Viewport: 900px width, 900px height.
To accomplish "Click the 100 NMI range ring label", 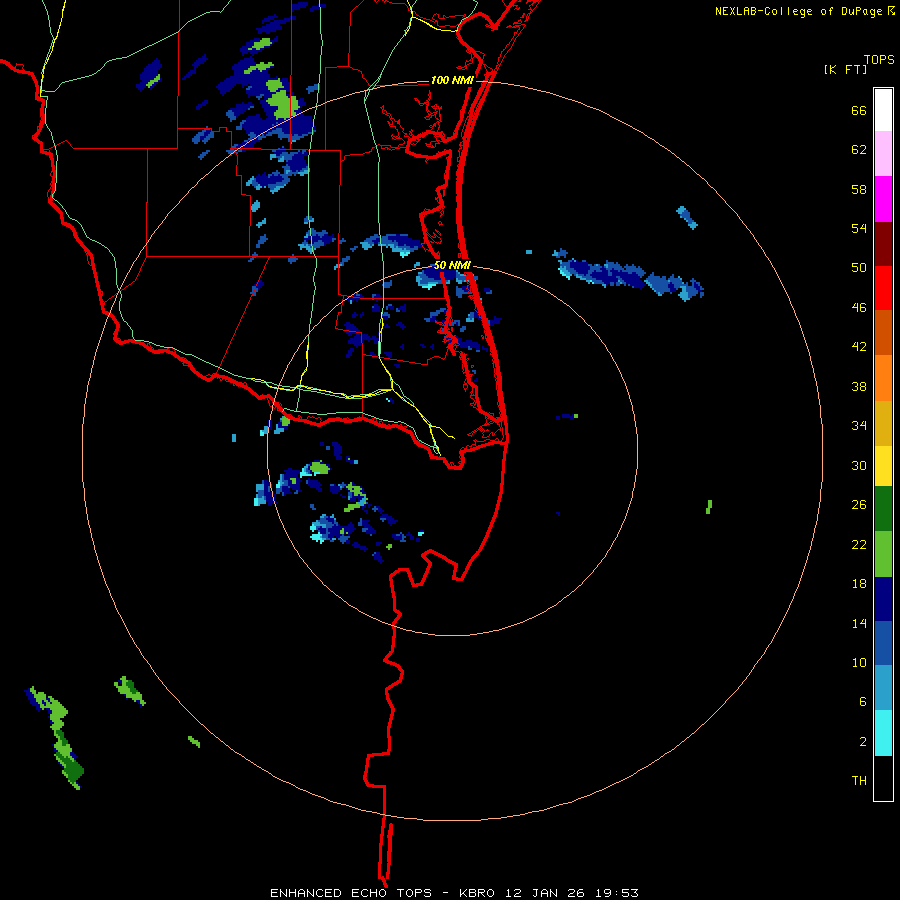I will click(452, 80).
